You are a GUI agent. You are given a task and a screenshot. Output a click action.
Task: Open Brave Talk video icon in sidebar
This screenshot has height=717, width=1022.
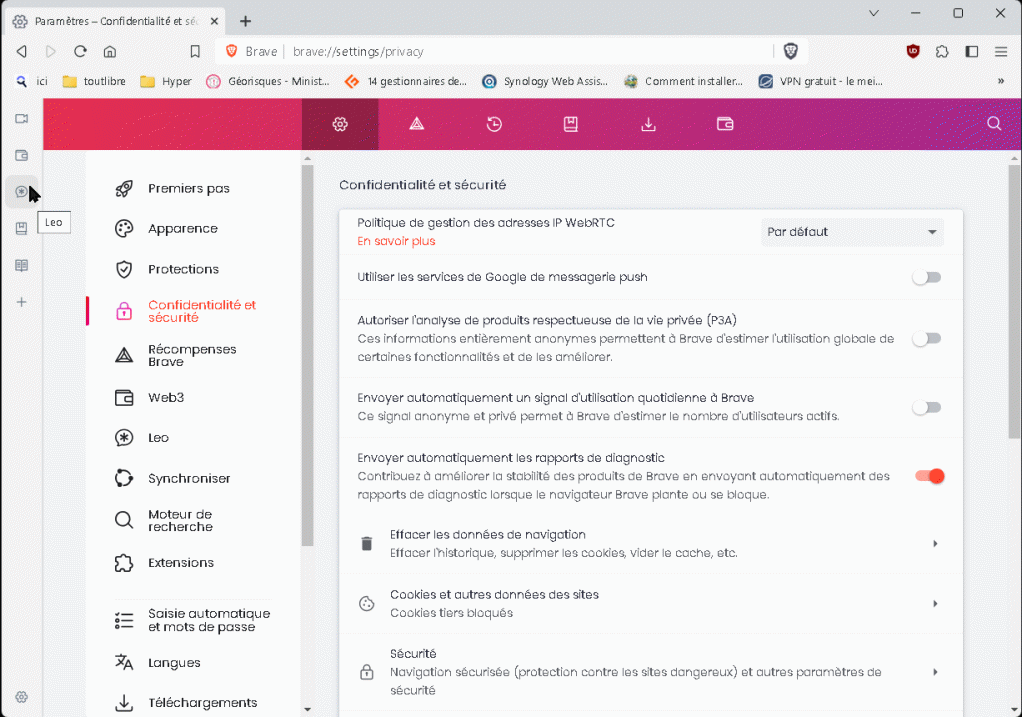tap(22, 119)
